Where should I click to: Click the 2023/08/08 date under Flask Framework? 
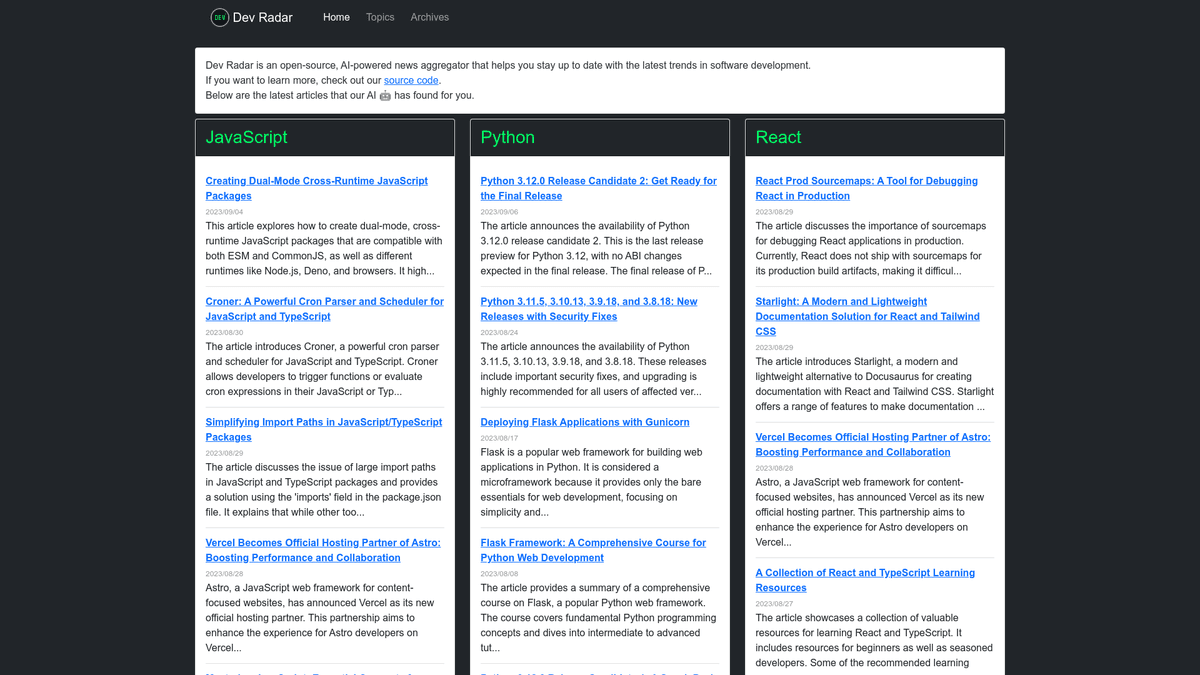(x=499, y=574)
